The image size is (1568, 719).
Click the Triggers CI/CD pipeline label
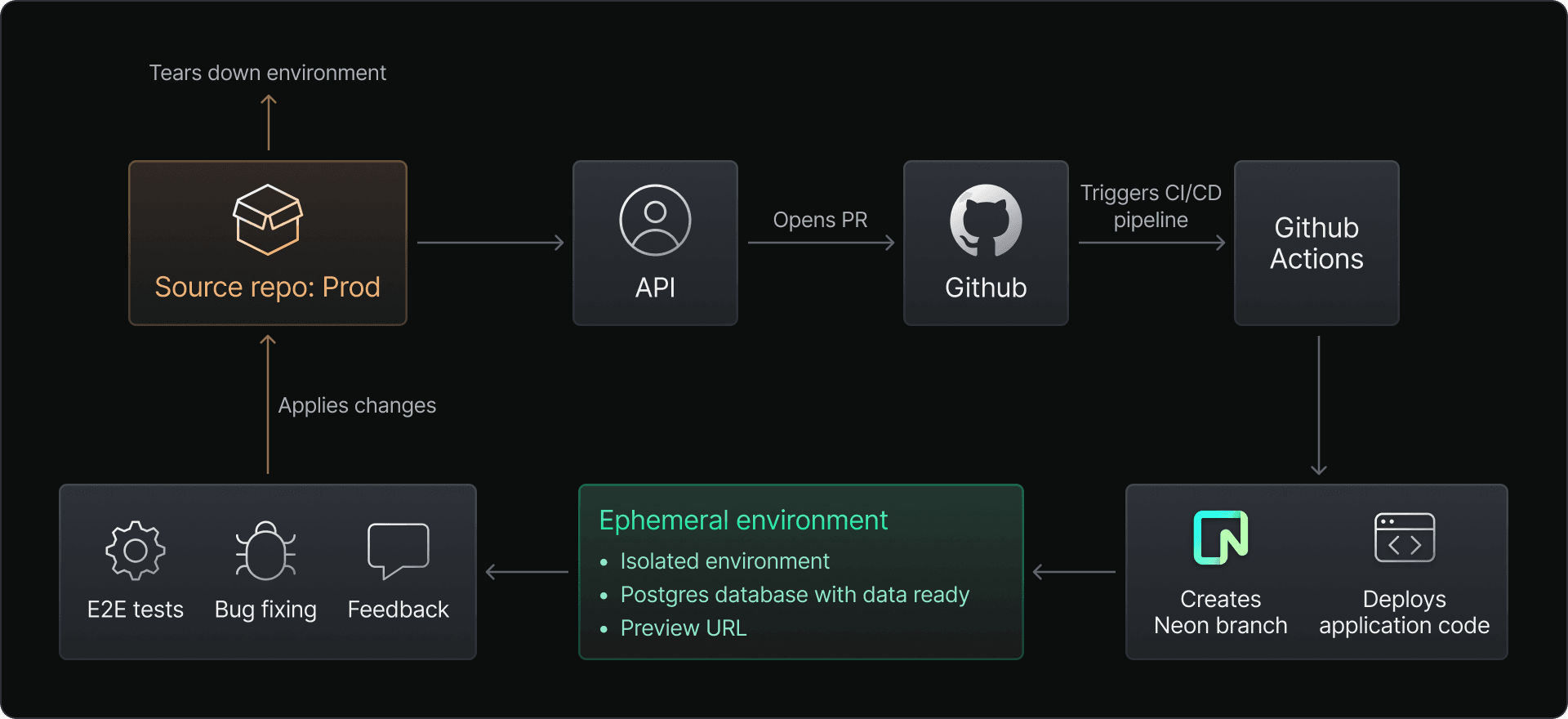[x=1151, y=206]
